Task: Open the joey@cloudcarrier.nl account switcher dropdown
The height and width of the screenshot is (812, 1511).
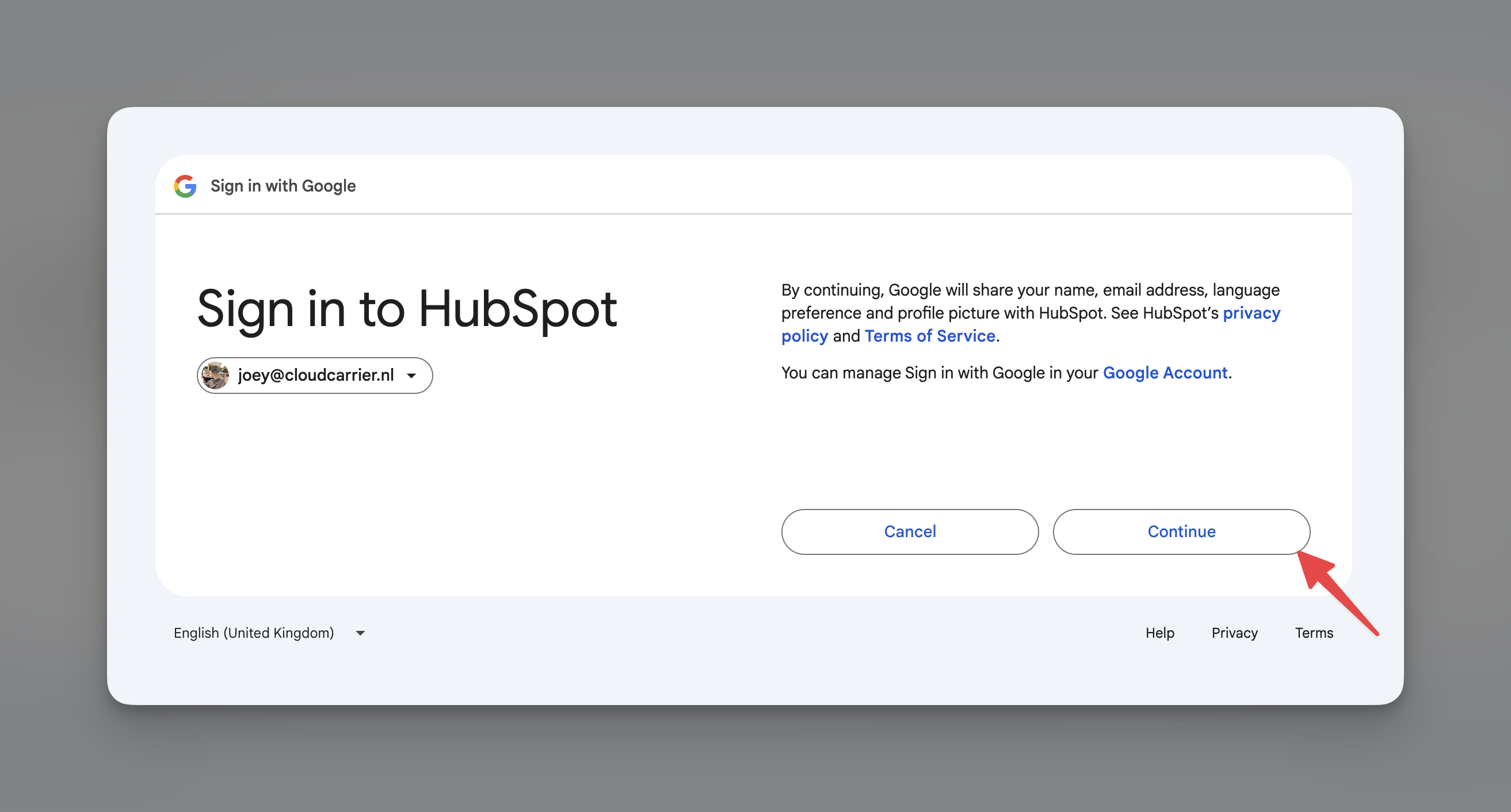Action: 315,375
